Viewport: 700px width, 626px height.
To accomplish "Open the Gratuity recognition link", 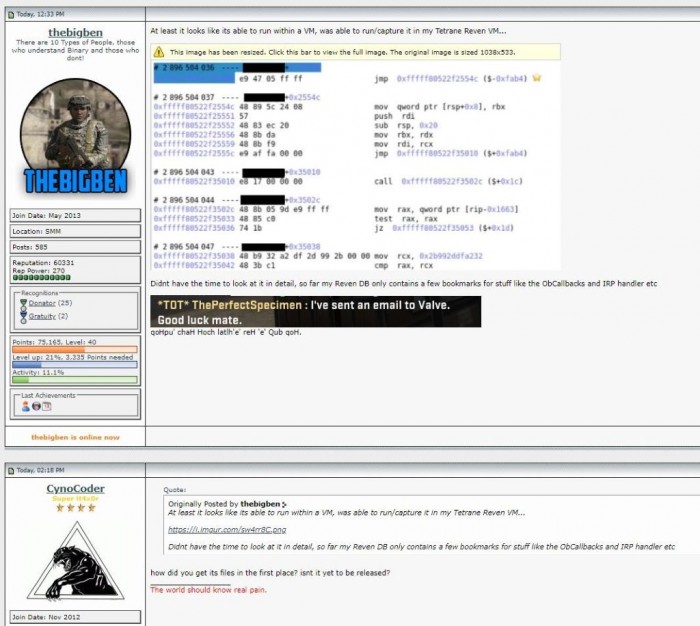I will [x=42, y=316].
